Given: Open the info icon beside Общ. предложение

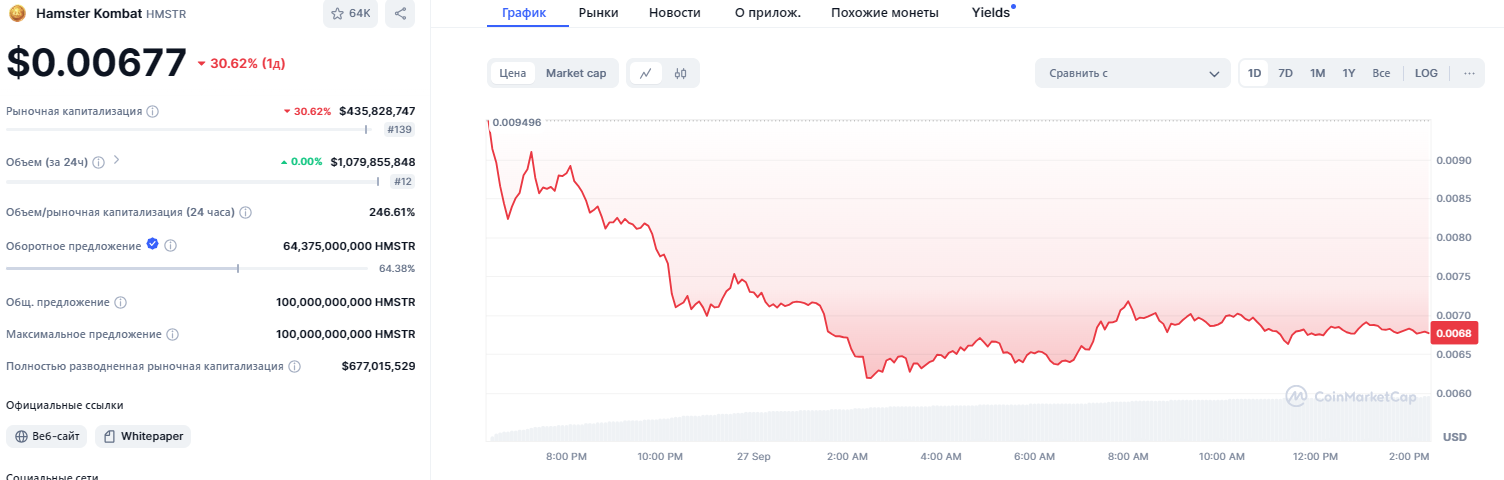Looking at the screenshot, I should (121, 302).
